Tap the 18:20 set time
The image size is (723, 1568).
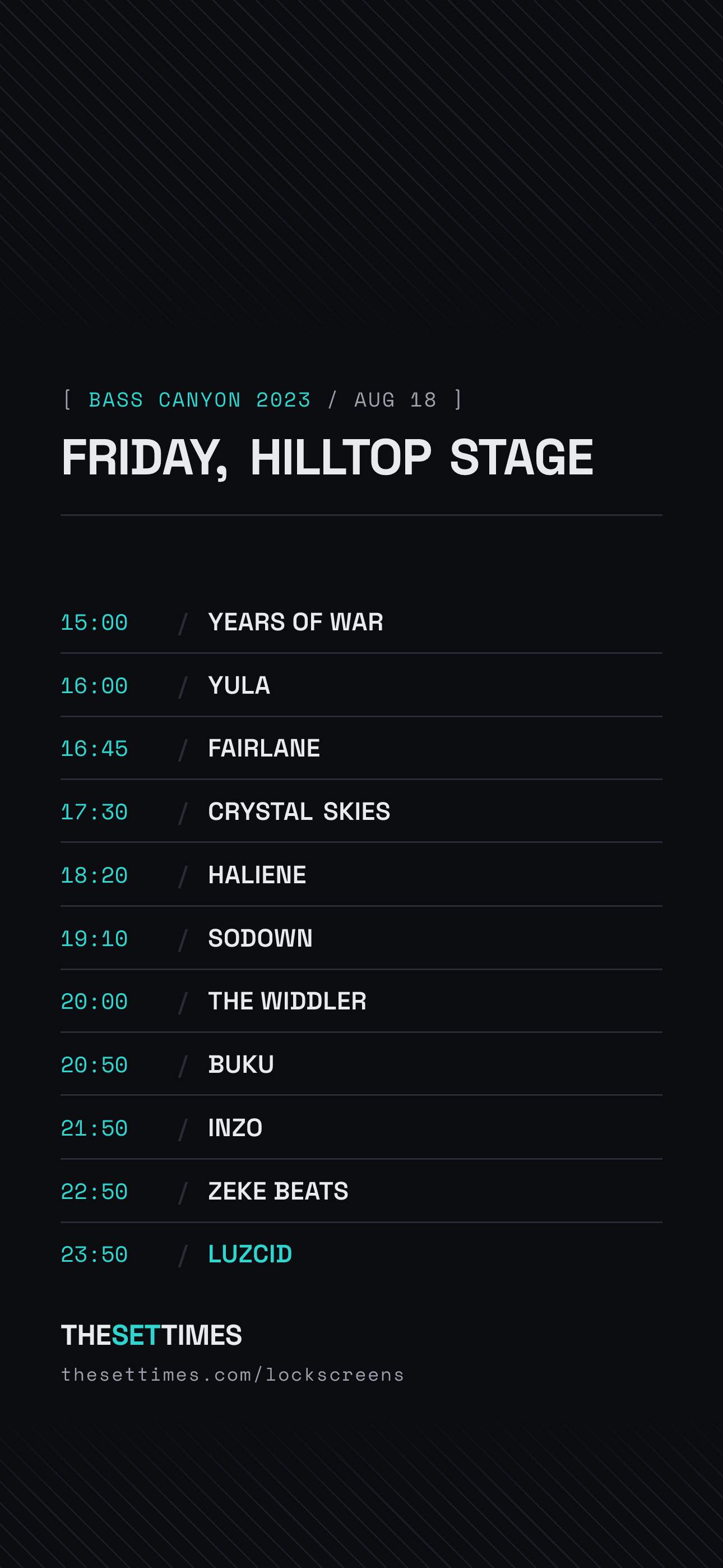coord(94,875)
